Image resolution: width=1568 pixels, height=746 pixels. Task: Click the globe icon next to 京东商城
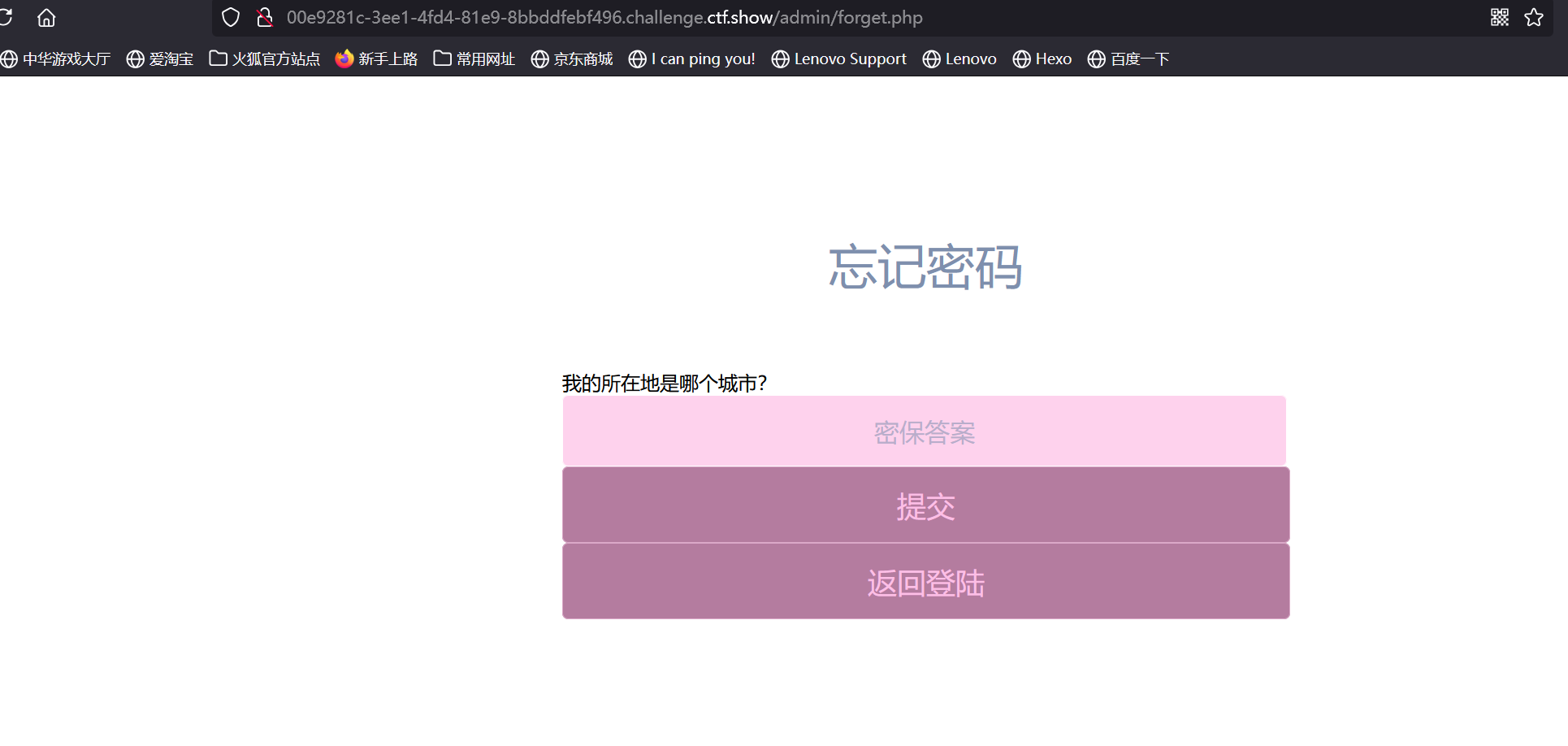click(539, 59)
